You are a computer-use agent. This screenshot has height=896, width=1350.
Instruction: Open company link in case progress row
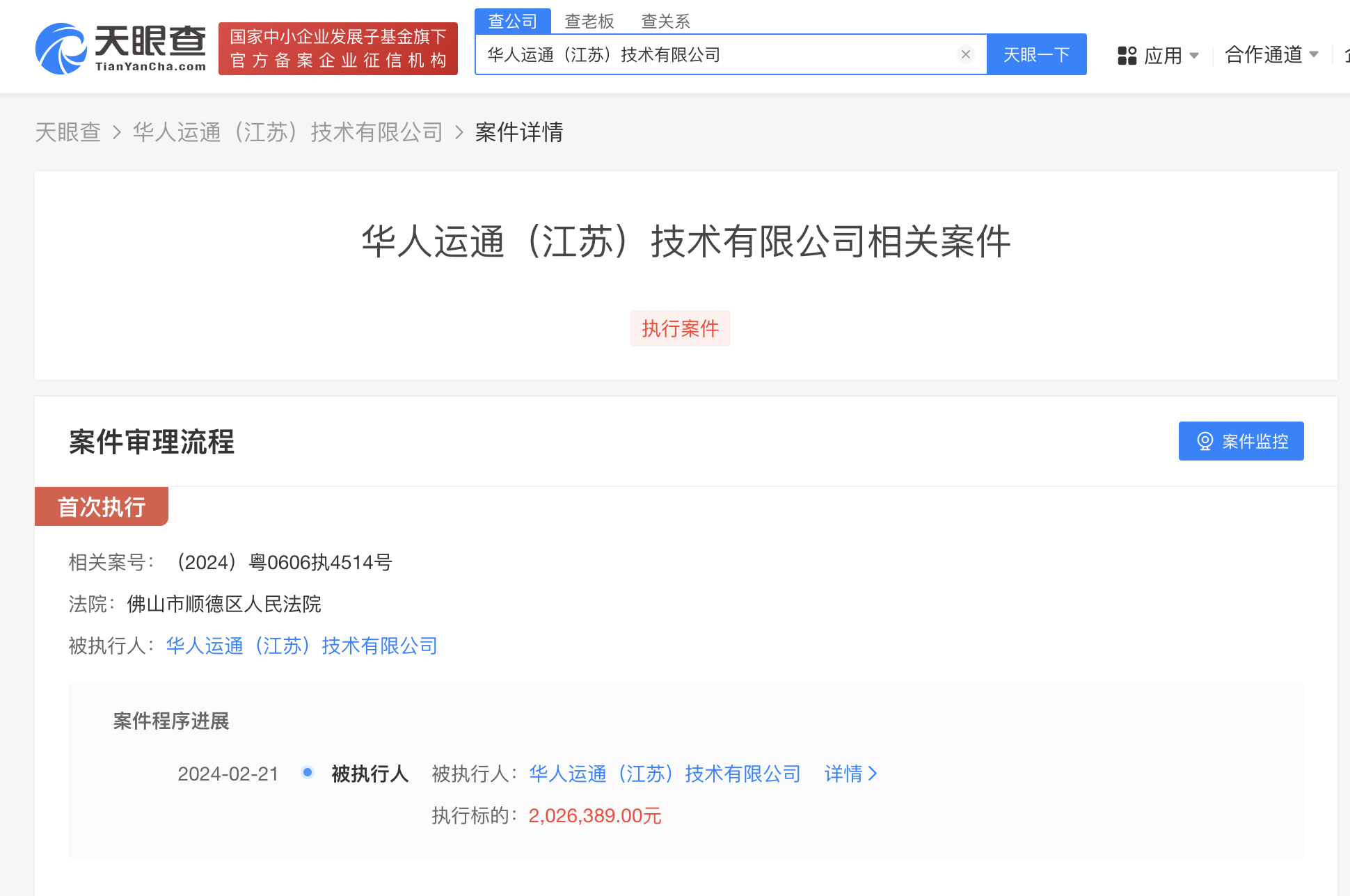point(665,774)
